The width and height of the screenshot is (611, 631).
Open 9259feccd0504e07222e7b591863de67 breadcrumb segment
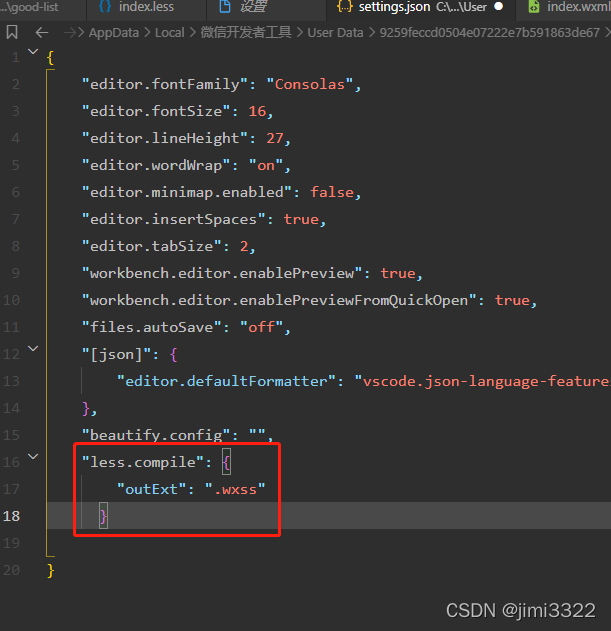click(x=490, y=33)
